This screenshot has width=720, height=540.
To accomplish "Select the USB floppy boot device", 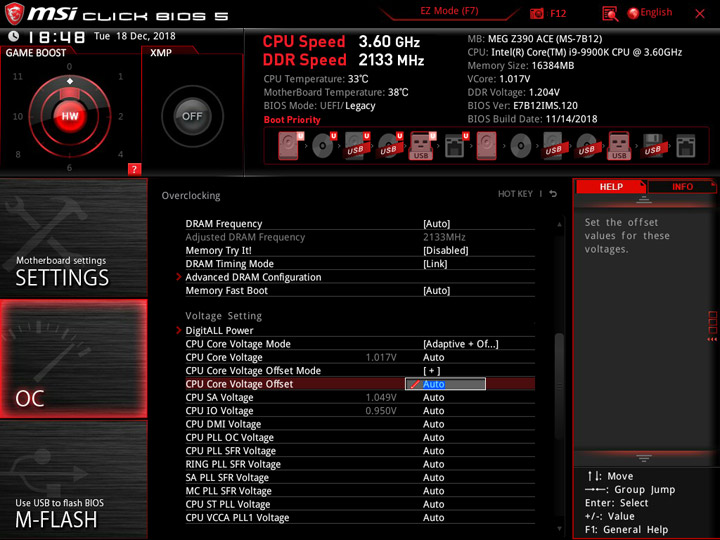I will [x=652, y=146].
